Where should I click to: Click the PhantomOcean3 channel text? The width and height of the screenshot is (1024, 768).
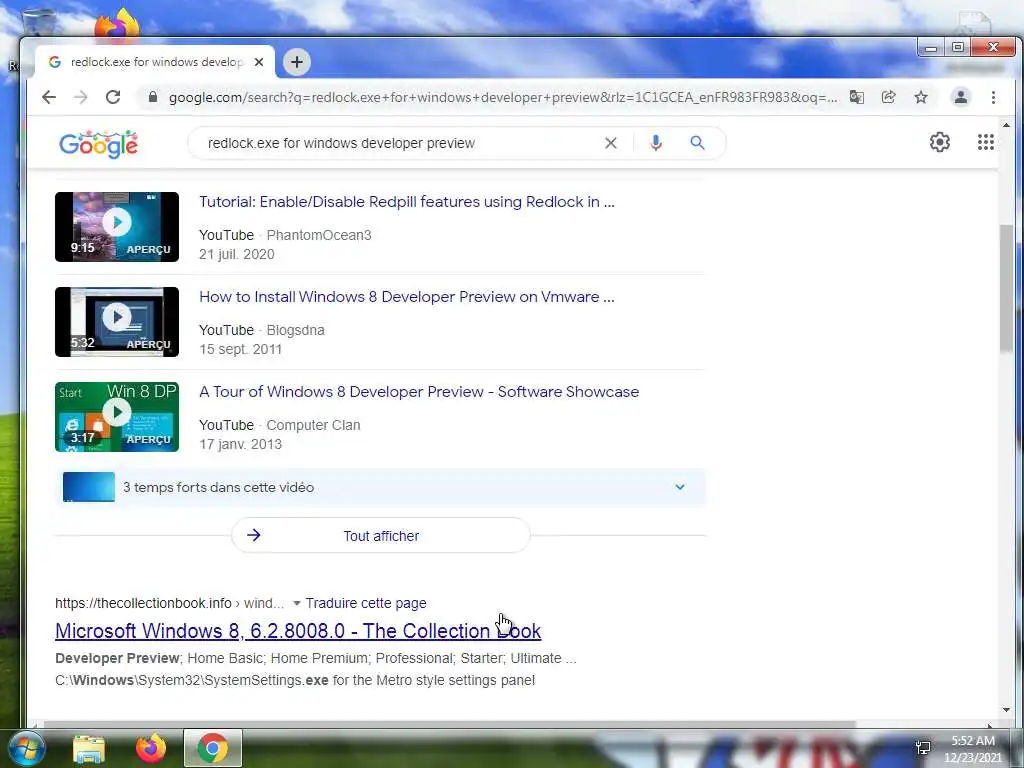click(x=319, y=235)
